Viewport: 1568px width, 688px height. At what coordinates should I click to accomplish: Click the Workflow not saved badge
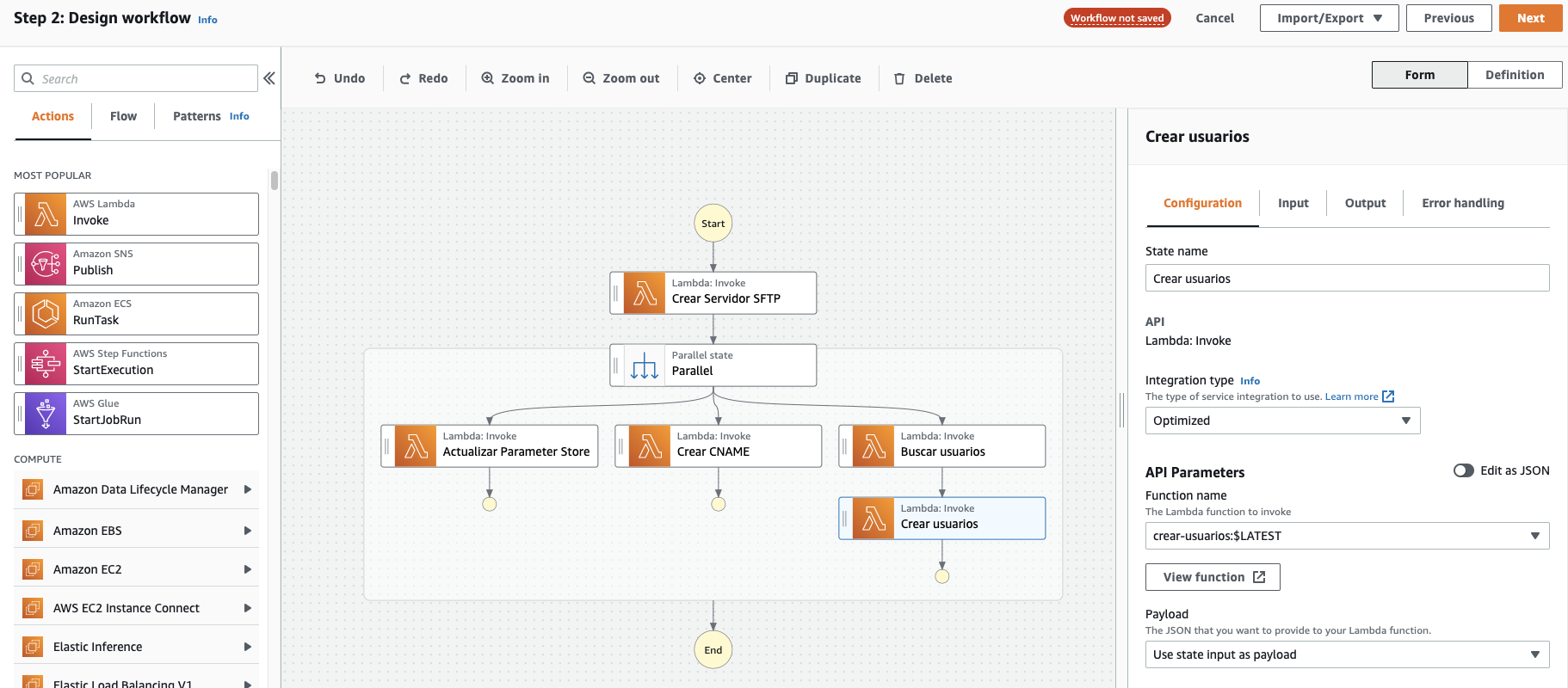pos(1117,18)
